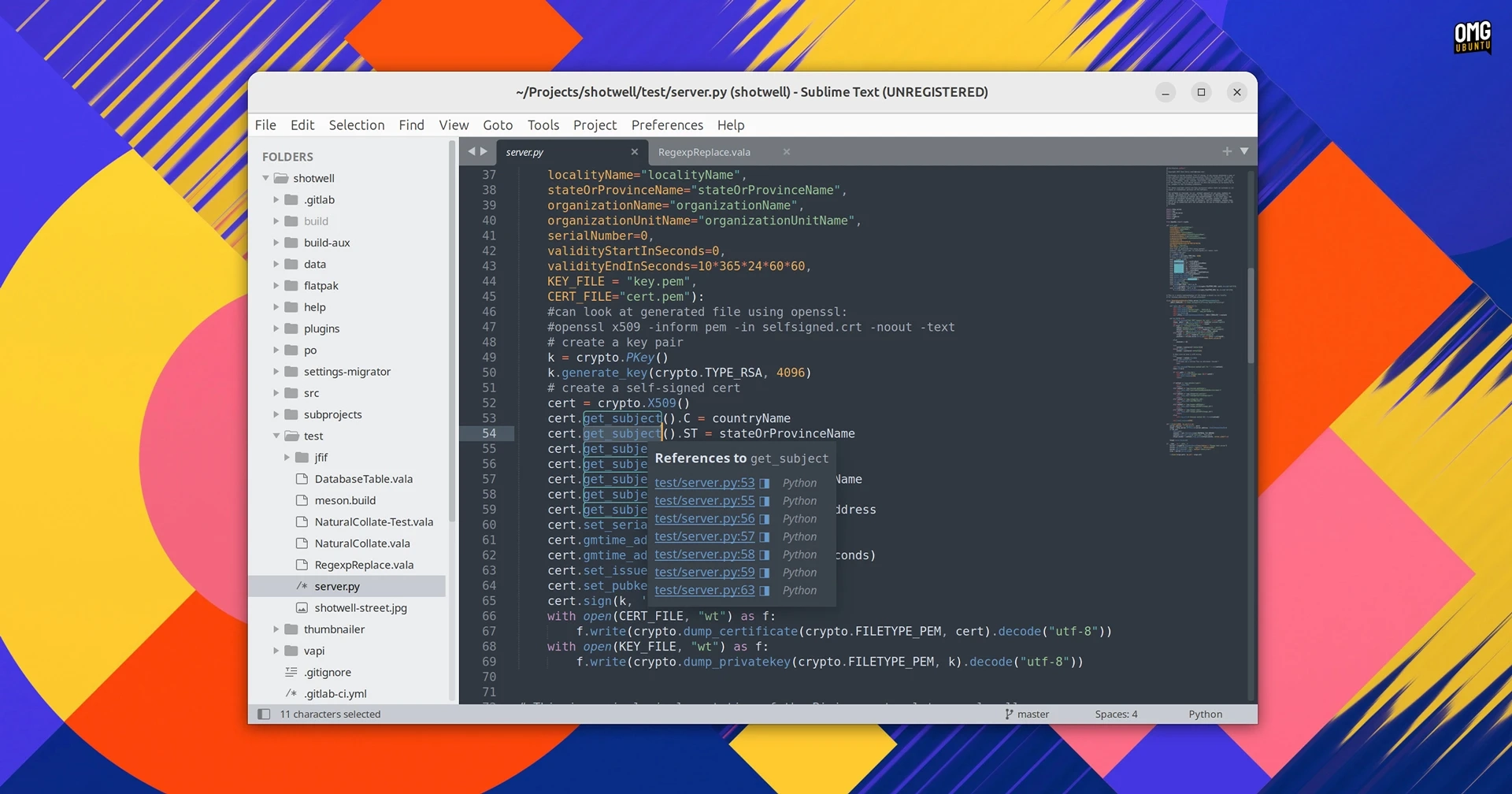This screenshot has width=1512, height=794.
Task: Jump to reference test/server.py:58
Action: pyautogui.click(x=704, y=555)
